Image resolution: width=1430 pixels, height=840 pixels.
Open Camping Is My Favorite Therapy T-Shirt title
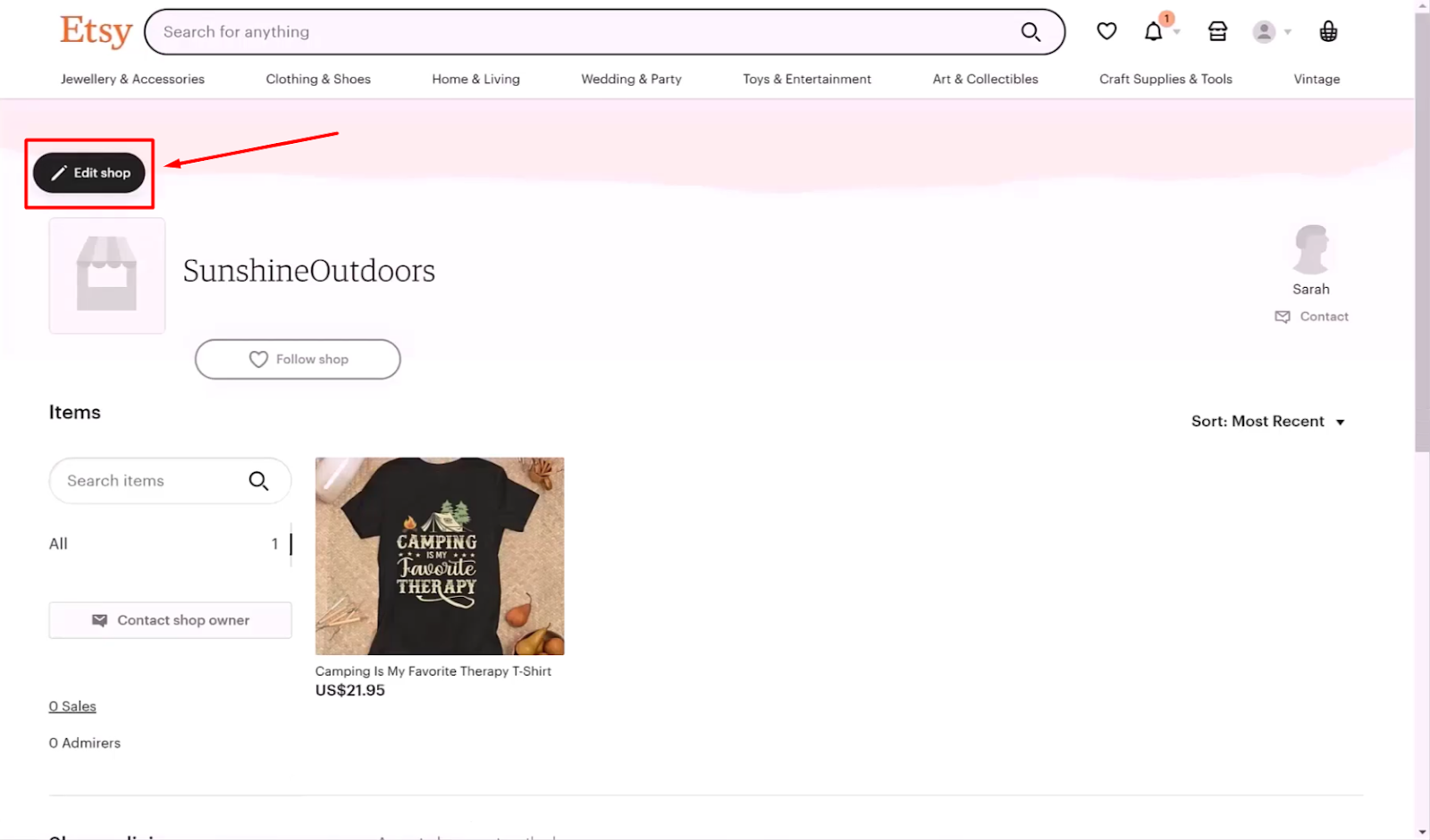[433, 671]
